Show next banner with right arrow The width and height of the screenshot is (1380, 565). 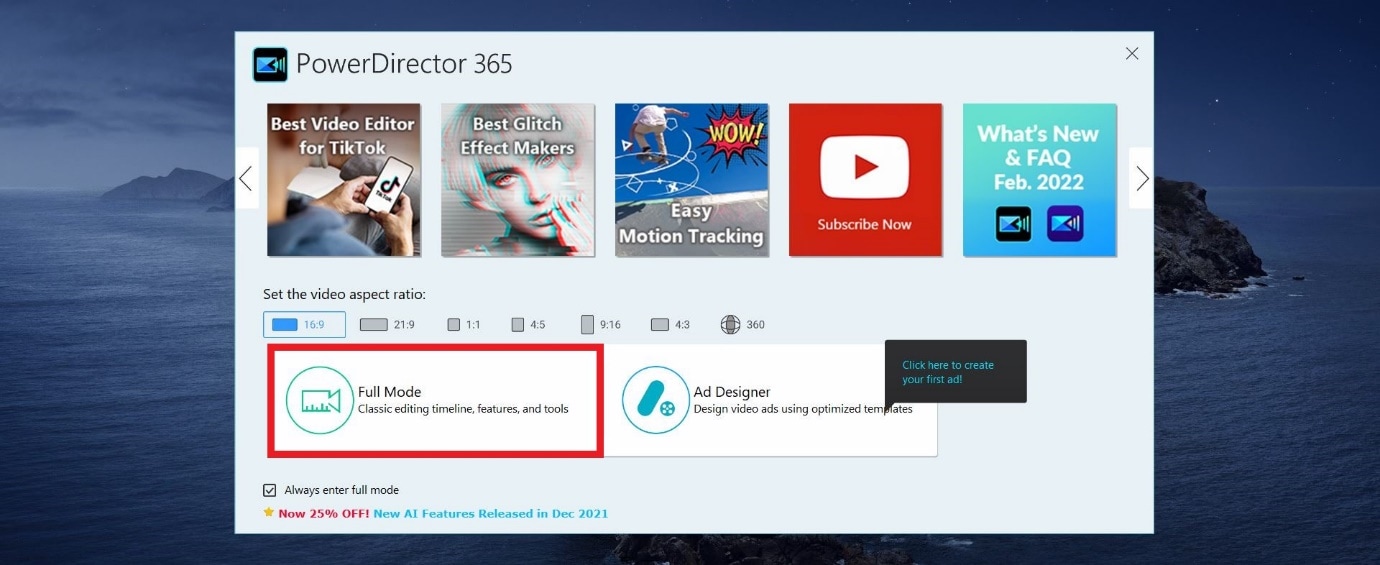tap(1141, 178)
